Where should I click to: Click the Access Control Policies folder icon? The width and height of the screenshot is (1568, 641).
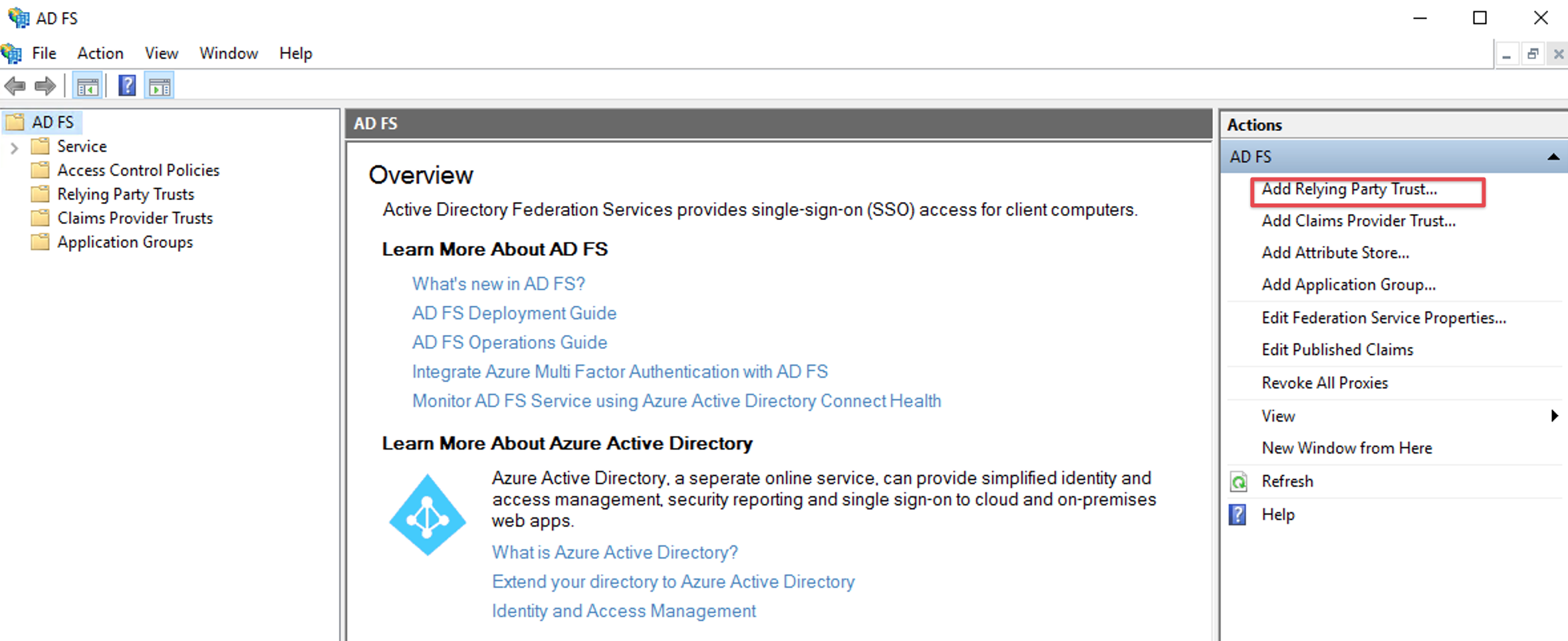pos(41,170)
